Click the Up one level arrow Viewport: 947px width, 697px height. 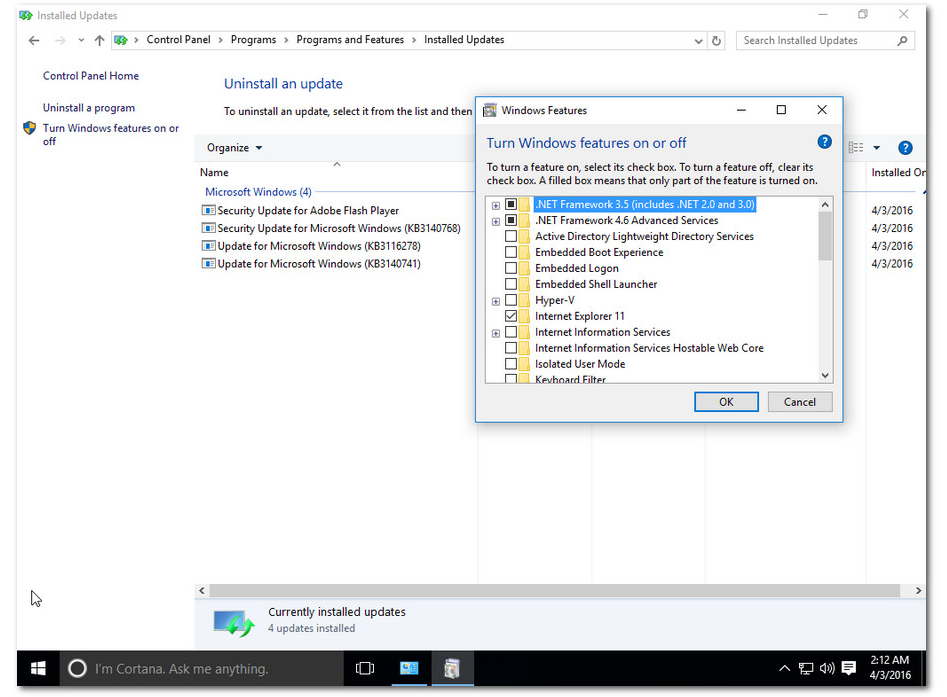pyautogui.click(x=100, y=40)
